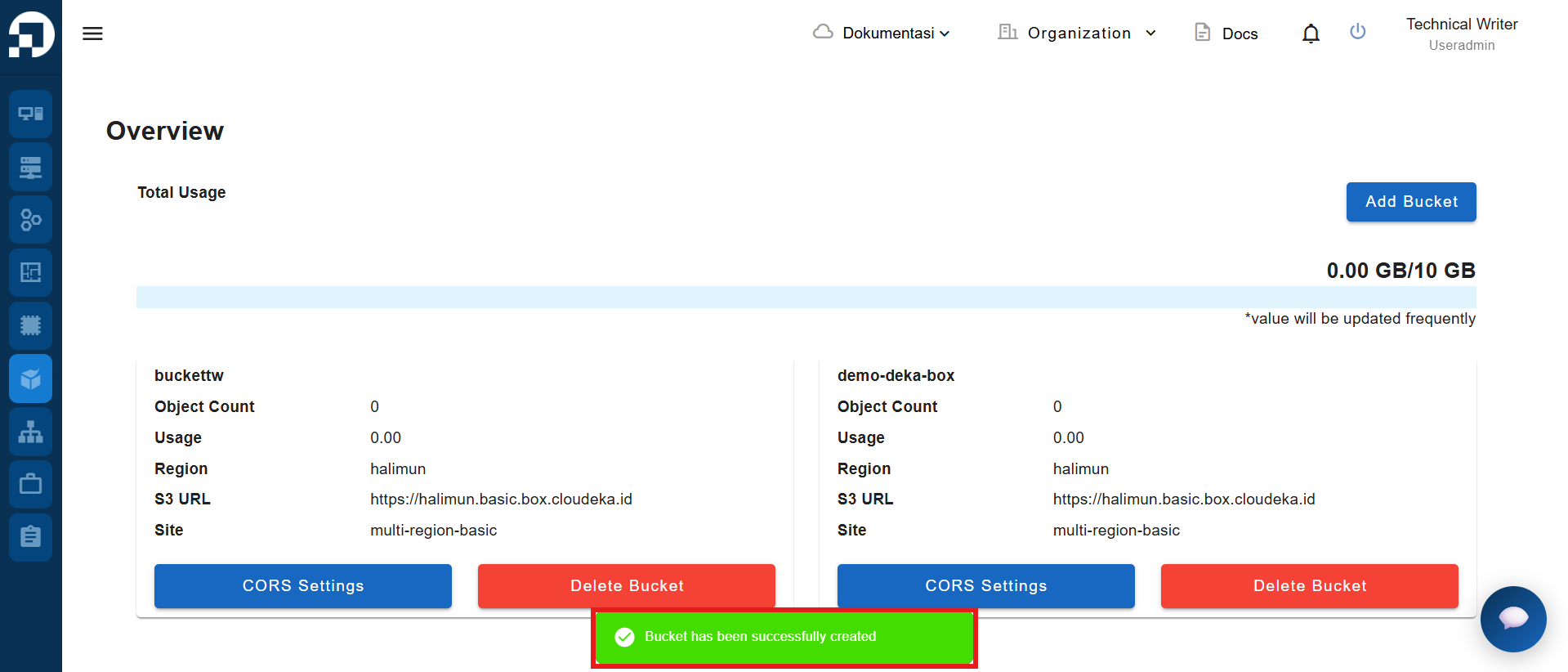The image size is (1568, 672).
Task: Dismiss the bucket created success notification
Action: coord(784,637)
